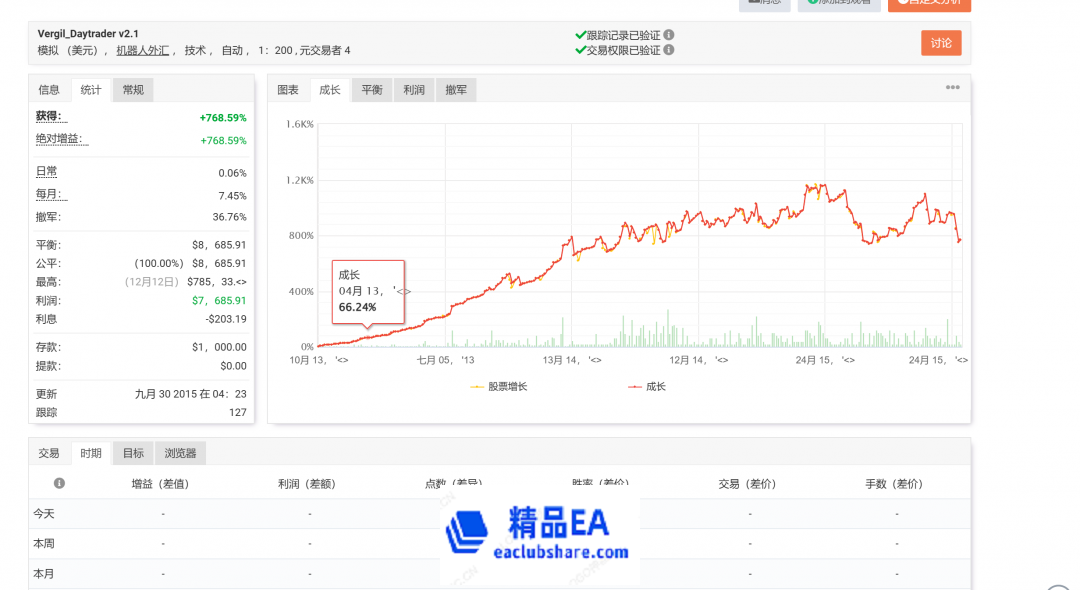This screenshot has height=590, width=1080.
Task: Click the $0.00 提款 value
Action: (x=233, y=366)
